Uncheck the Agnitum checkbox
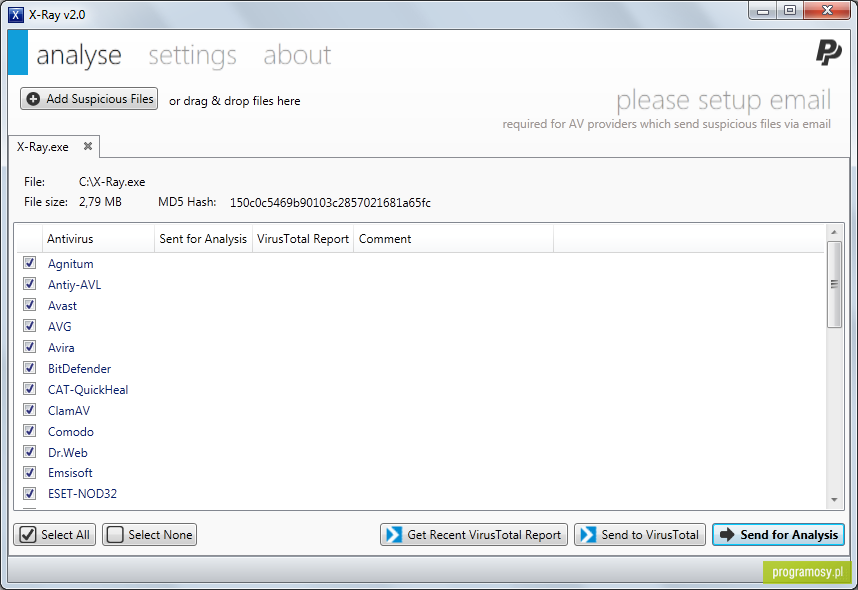Viewport: 858px width, 590px height. (30, 263)
